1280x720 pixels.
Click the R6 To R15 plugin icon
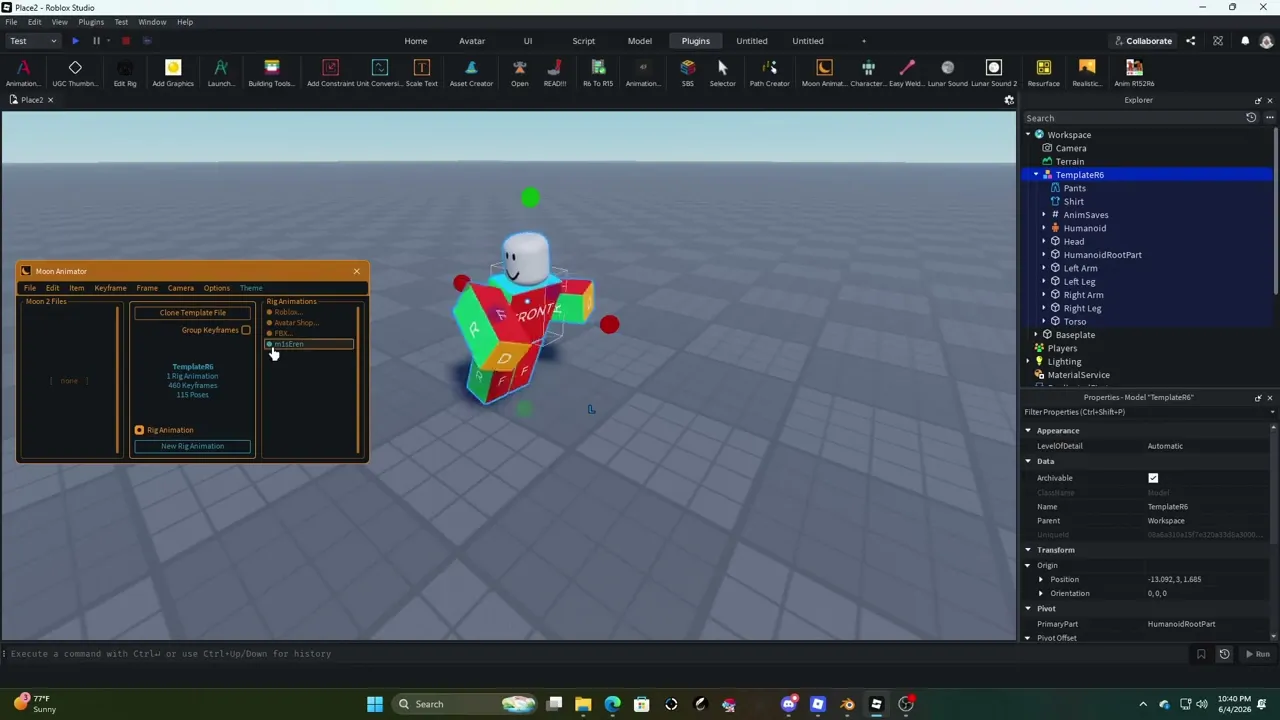coord(598,72)
